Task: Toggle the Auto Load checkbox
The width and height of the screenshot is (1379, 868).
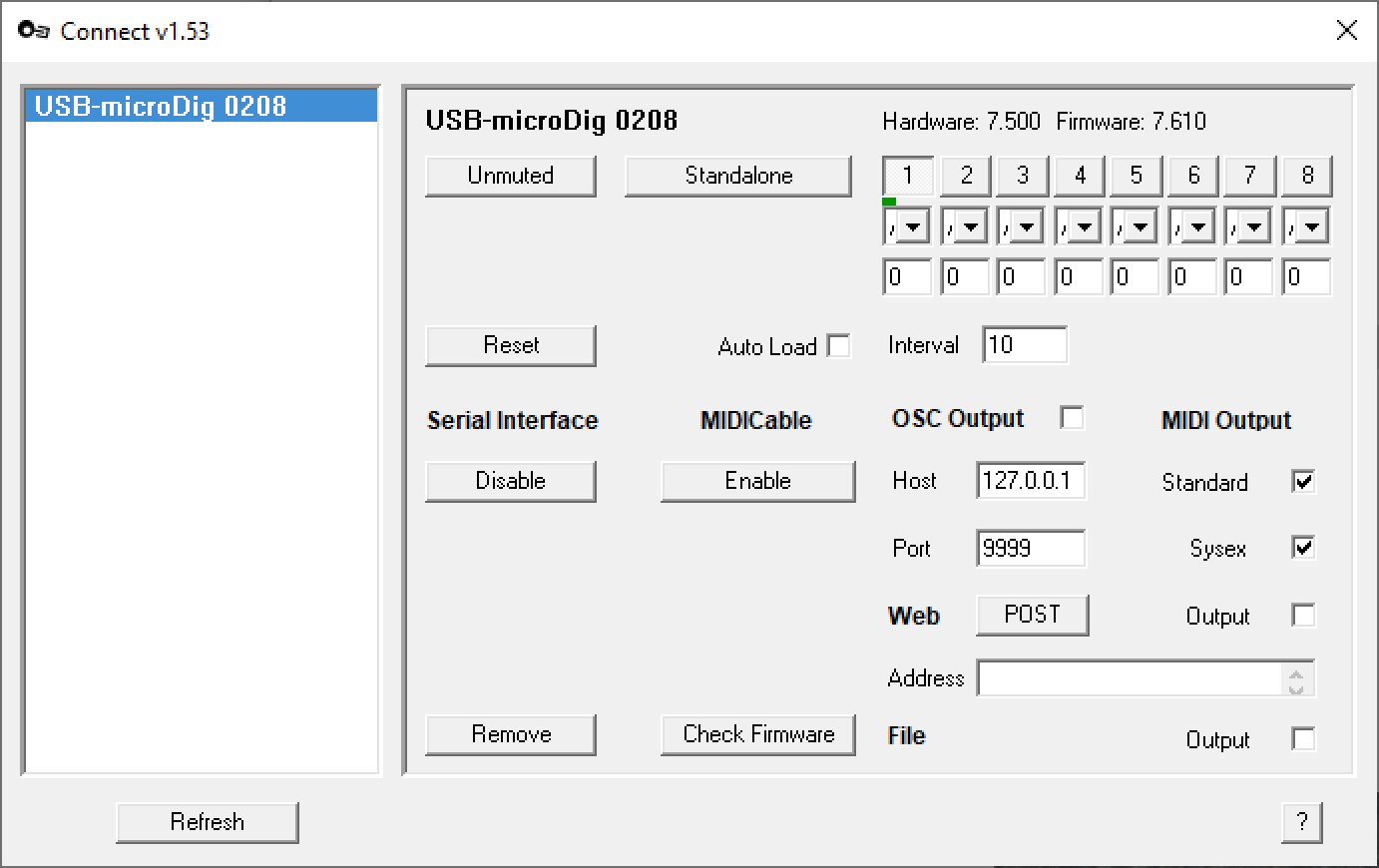Action: pyautogui.click(x=839, y=346)
